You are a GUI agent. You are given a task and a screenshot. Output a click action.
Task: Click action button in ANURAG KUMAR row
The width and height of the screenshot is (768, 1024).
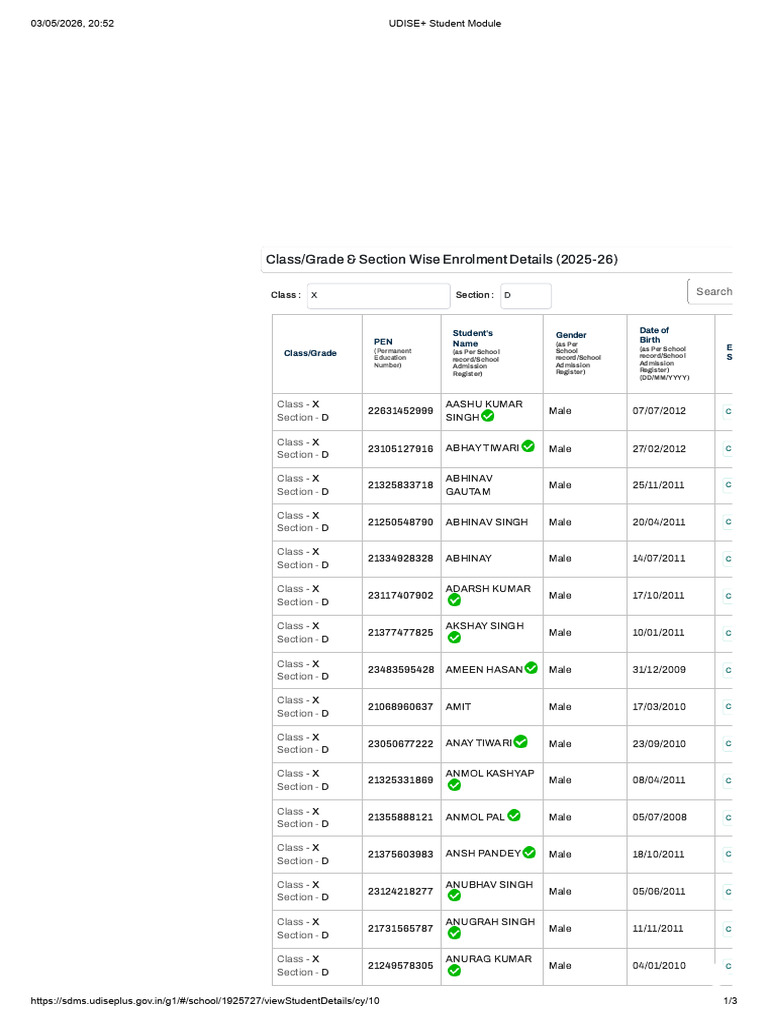click(x=727, y=966)
